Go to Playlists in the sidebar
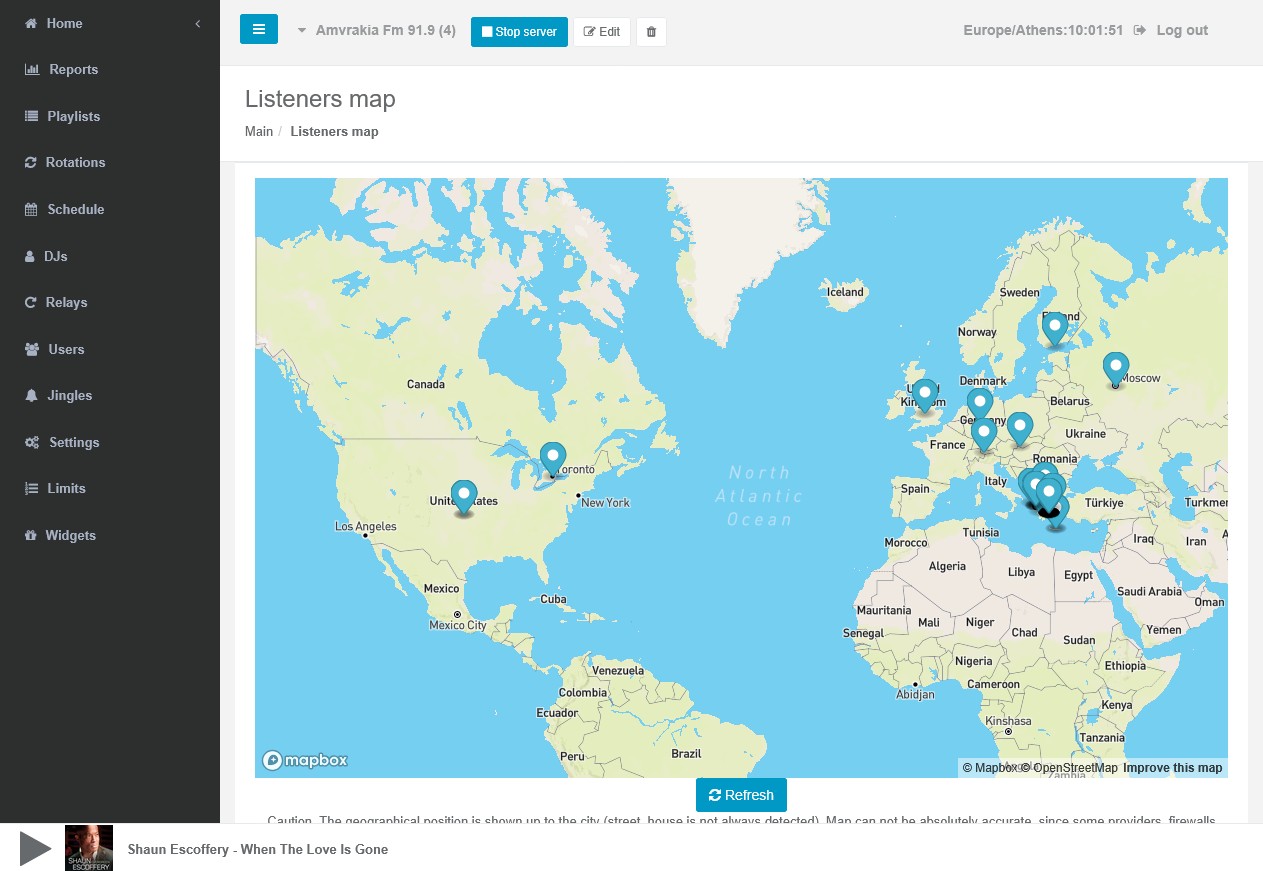 (73, 116)
